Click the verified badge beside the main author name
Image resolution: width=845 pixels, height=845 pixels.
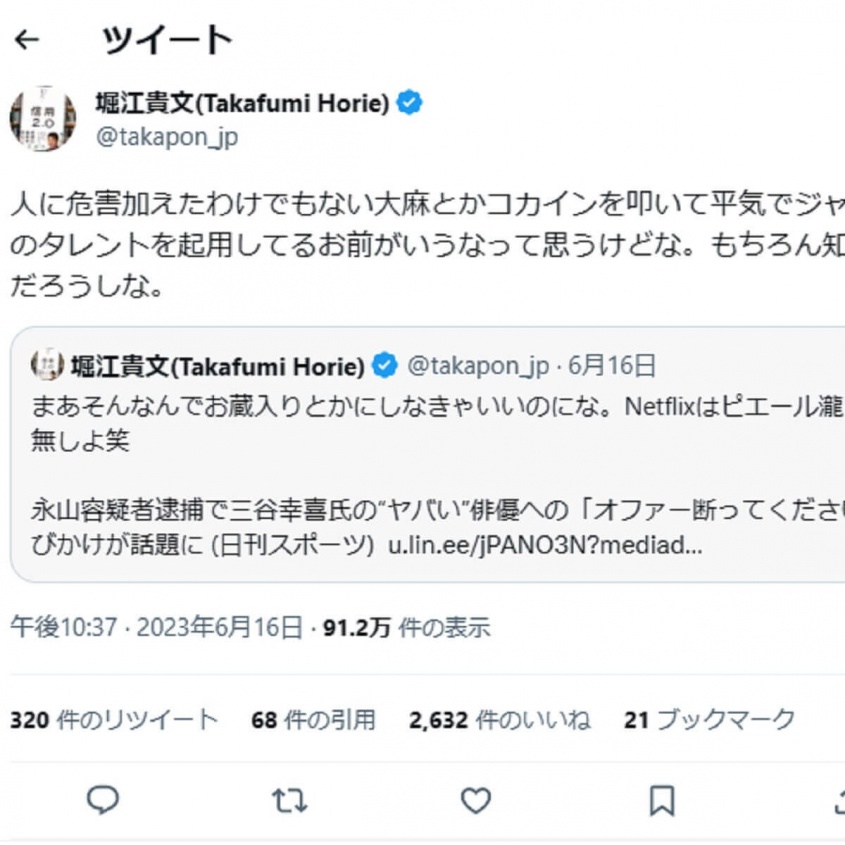[x=409, y=103]
